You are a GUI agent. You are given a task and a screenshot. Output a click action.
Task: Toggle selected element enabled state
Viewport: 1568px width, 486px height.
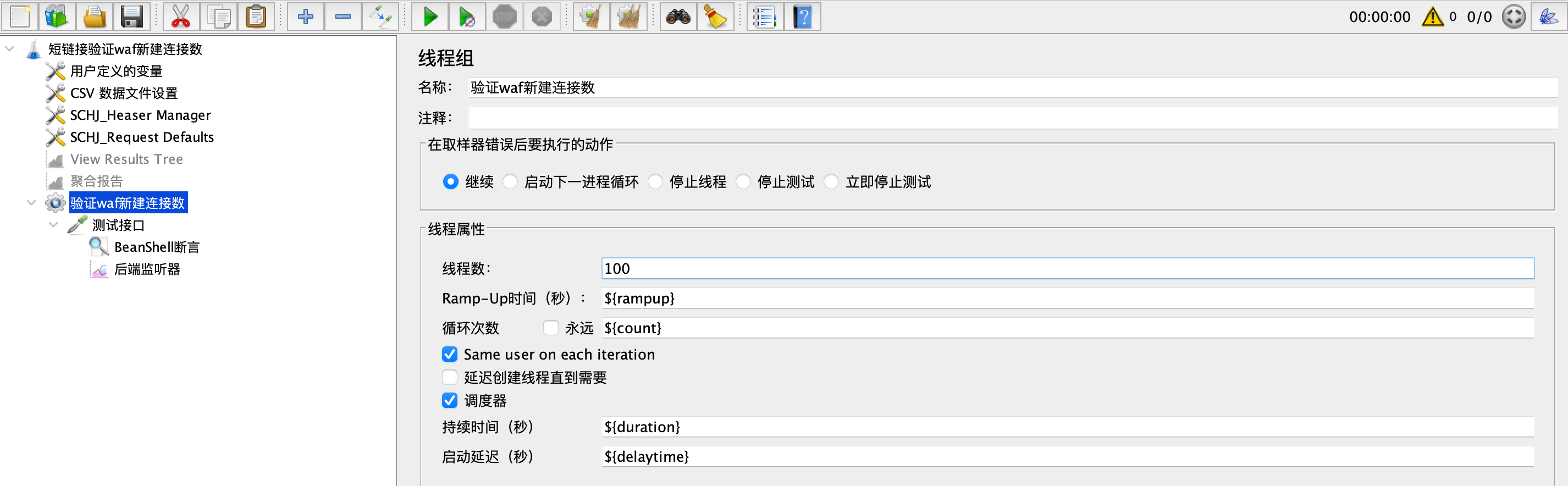click(x=381, y=16)
